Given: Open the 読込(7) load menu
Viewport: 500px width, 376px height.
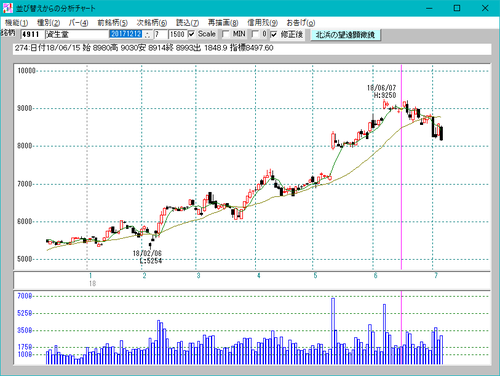Looking at the screenshot, I should (x=187, y=23).
